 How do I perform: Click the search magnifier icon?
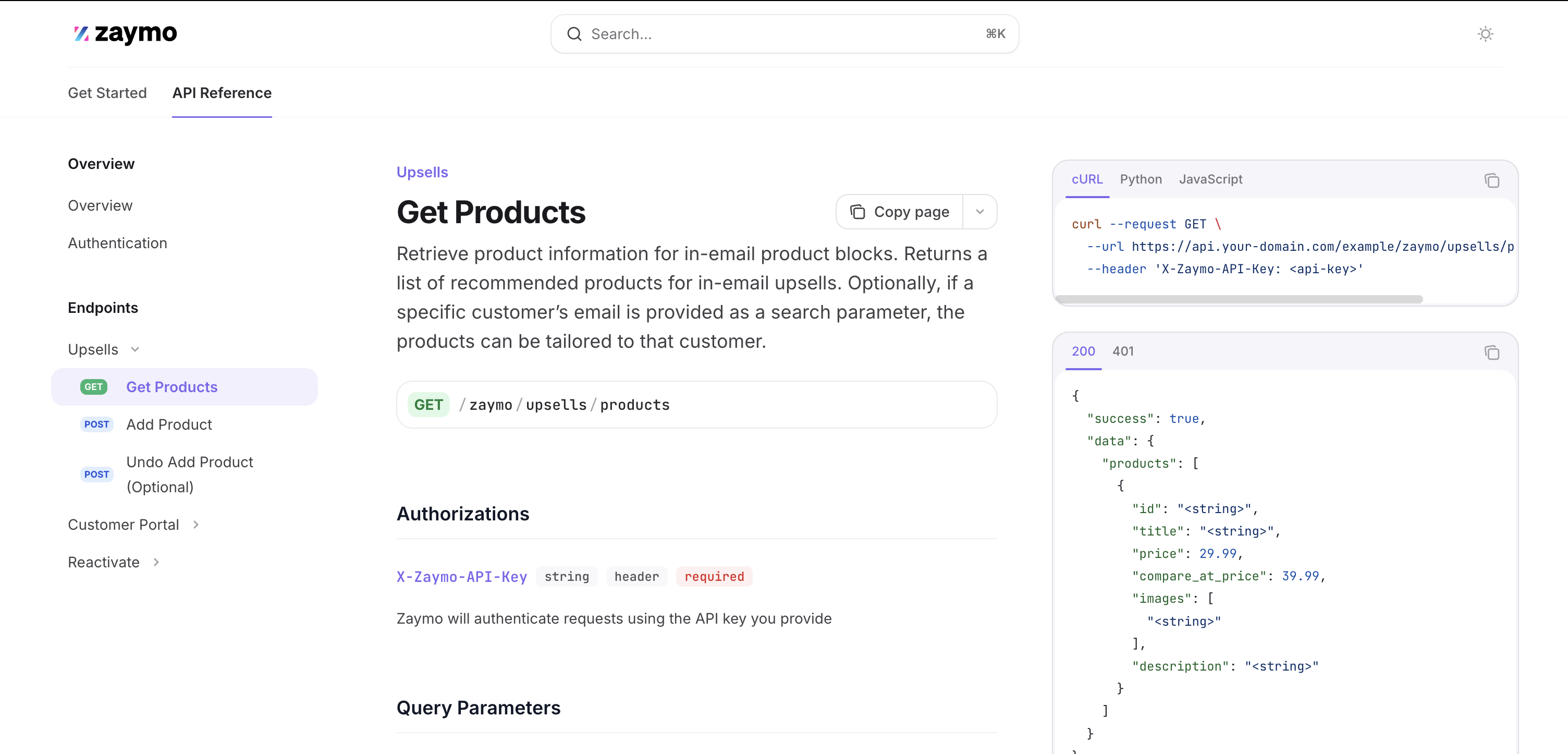click(574, 34)
